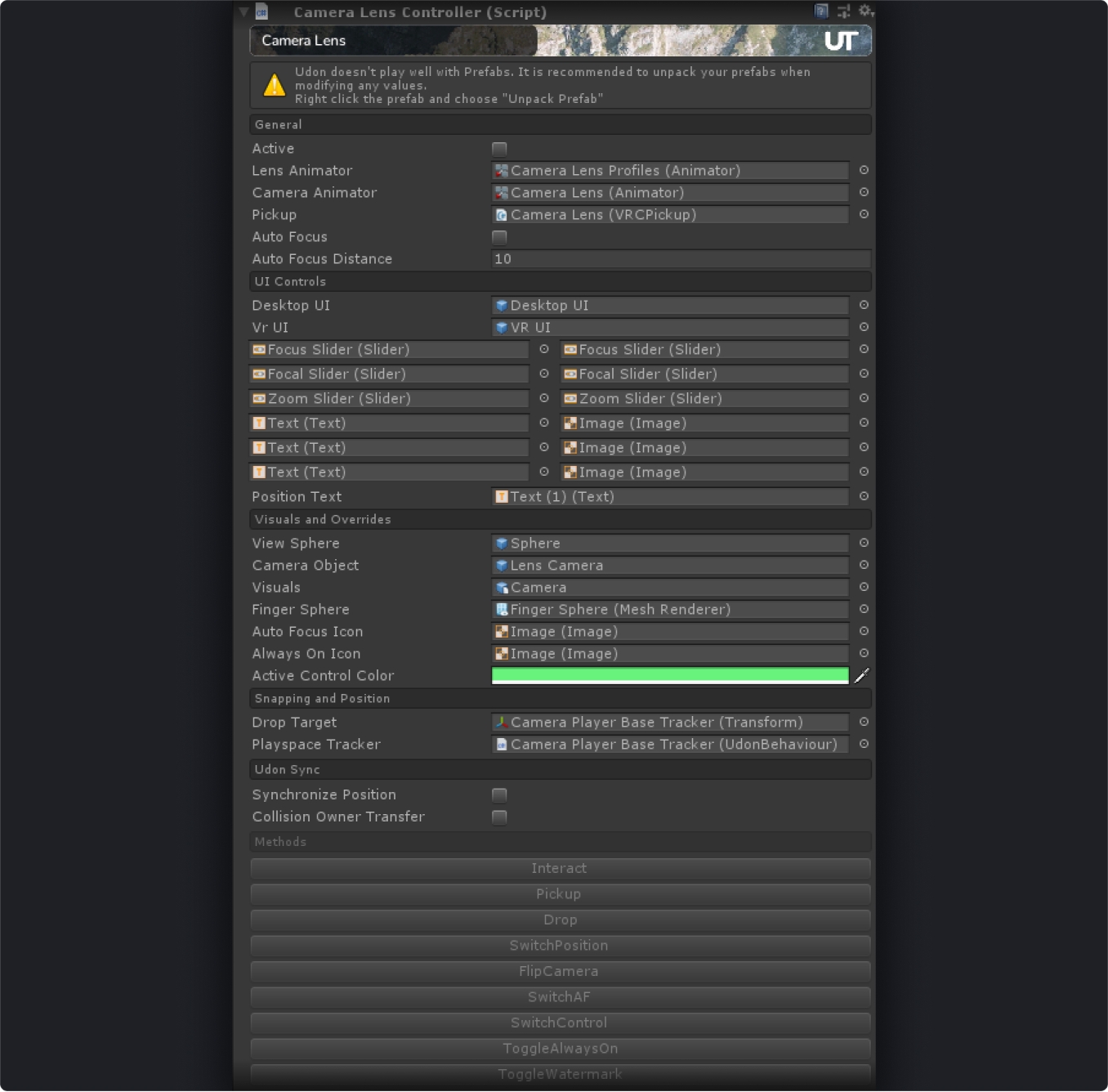Check the Collision Owner Transfer box
Screen dimensions: 1108x1092
coord(499,817)
